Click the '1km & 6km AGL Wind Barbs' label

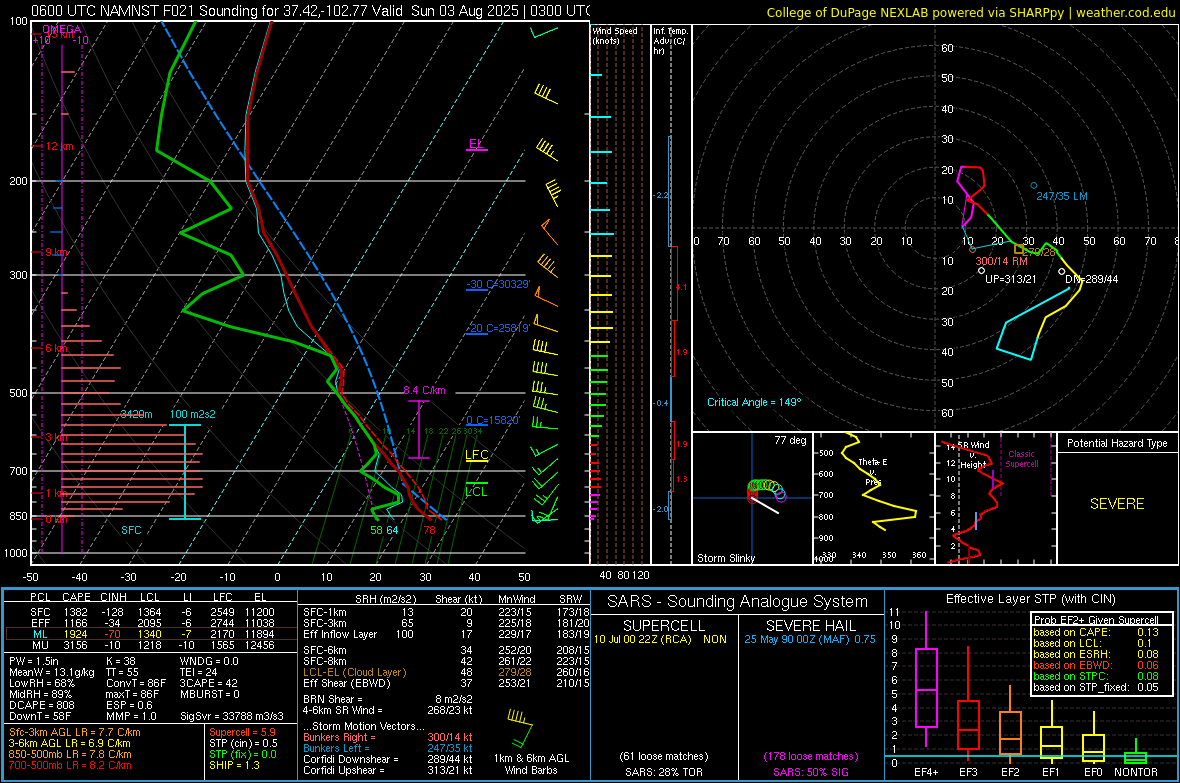[531, 764]
